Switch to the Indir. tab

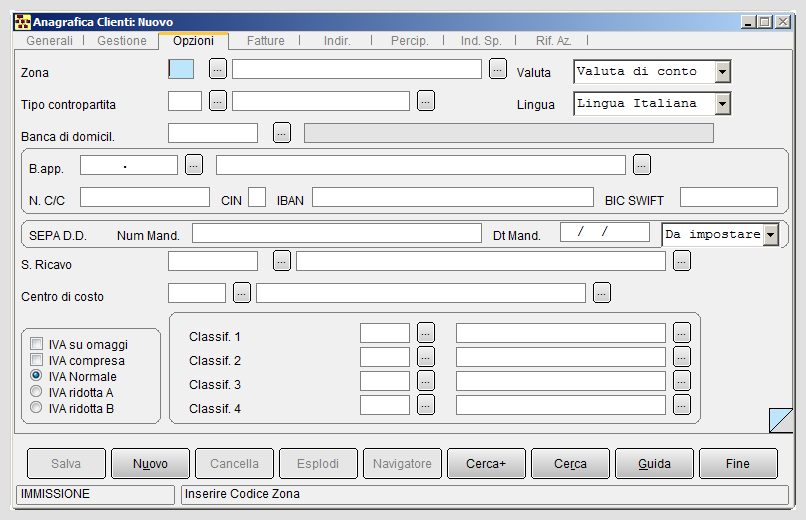337,41
